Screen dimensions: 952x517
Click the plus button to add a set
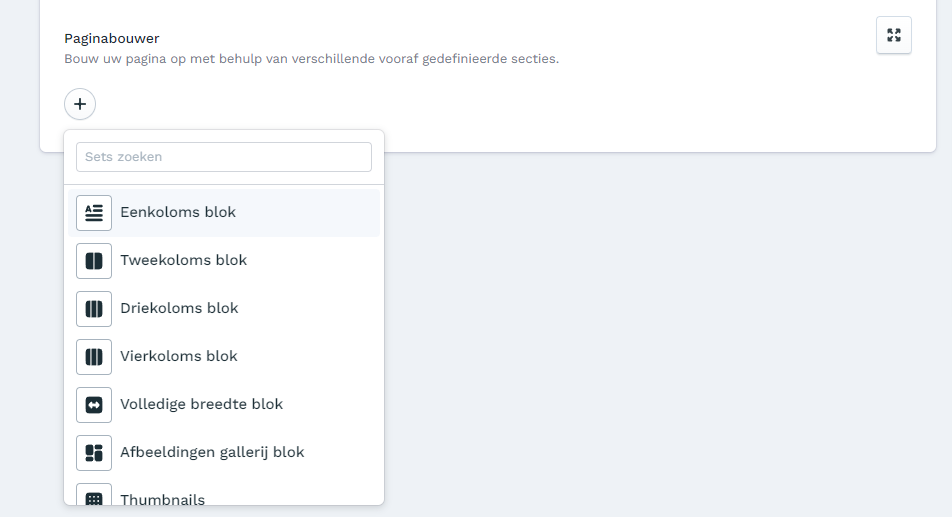tap(80, 104)
